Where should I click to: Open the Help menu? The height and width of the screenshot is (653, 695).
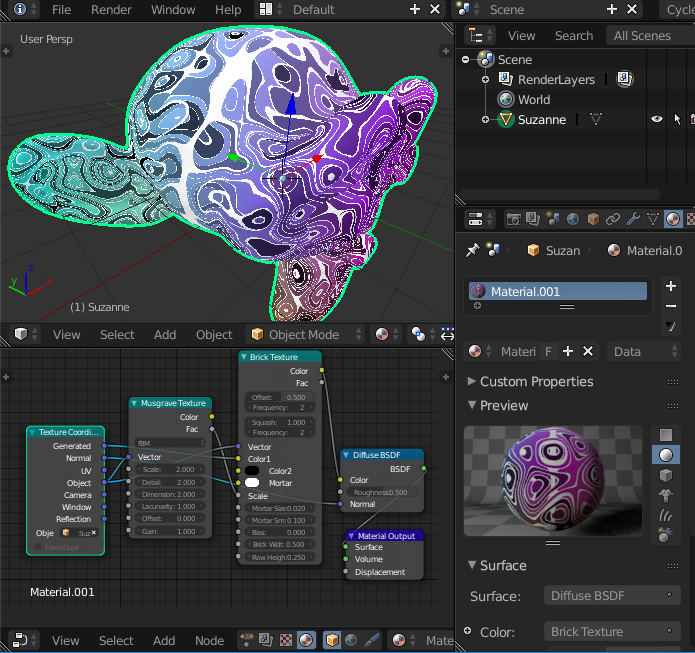tap(228, 9)
